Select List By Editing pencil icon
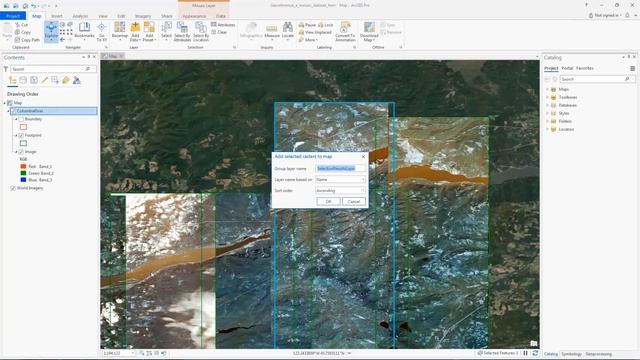 coord(44,80)
